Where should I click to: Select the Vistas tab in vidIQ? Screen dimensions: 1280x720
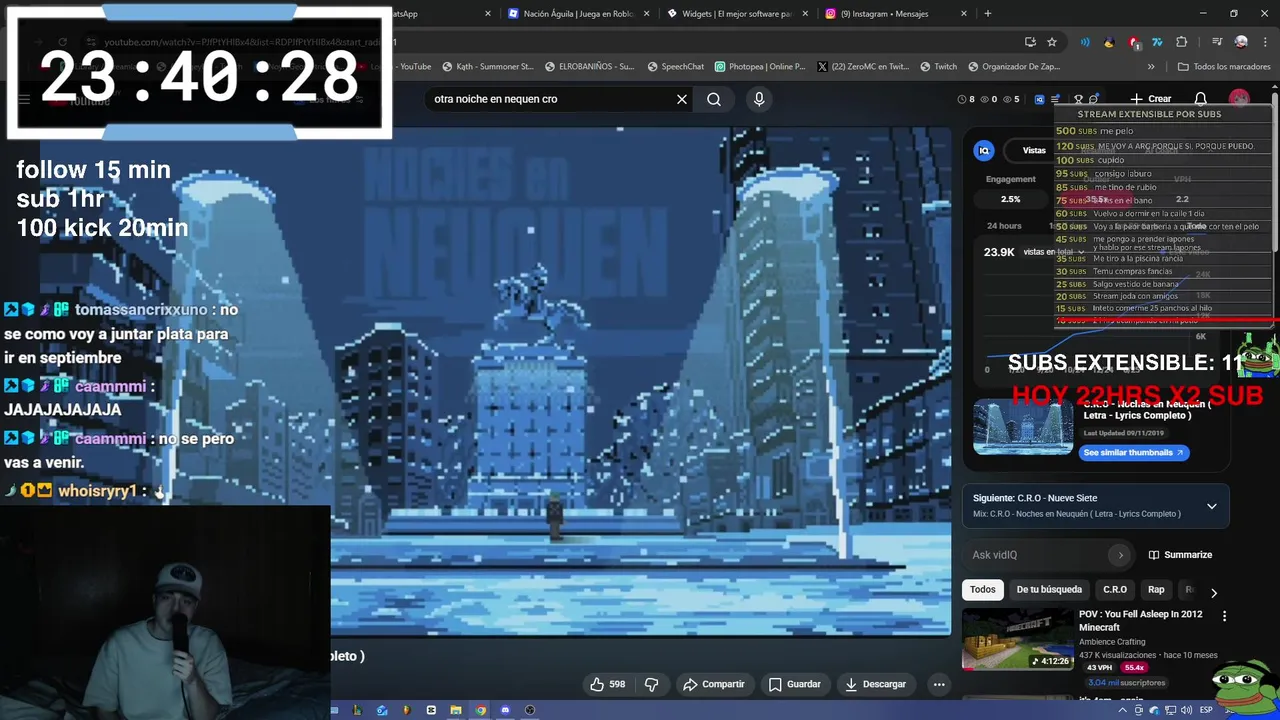coord(1034,150)
